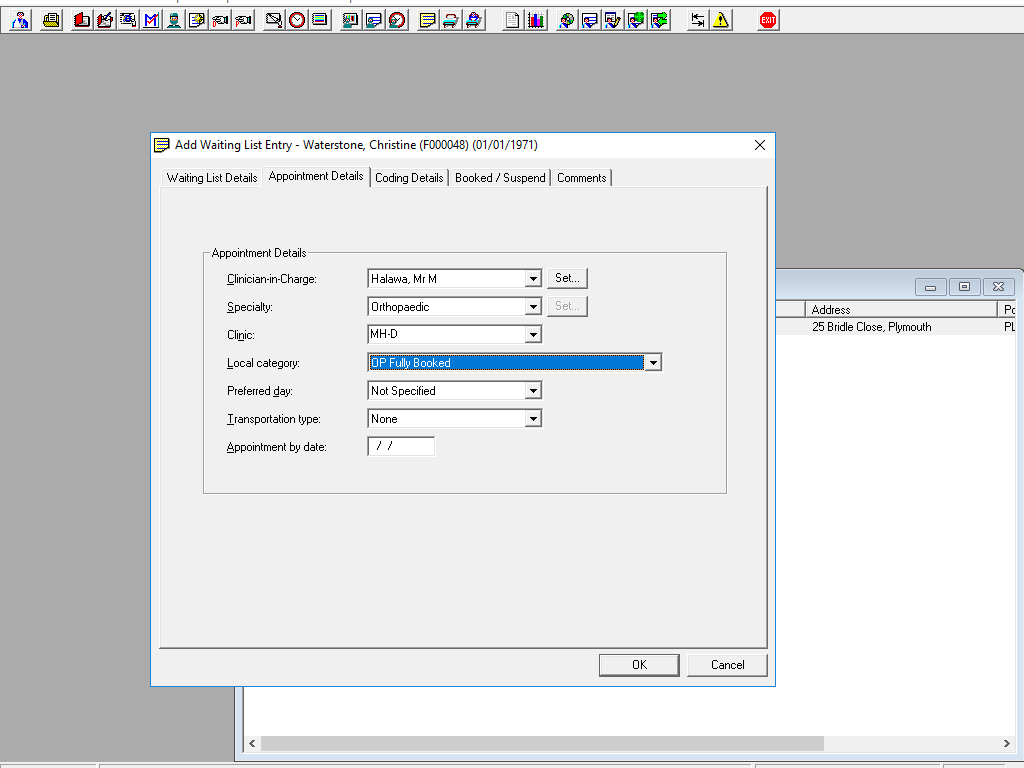Click the Set button beside Clinician-in-Charge
The height and width of the screenshot is (768, 1024).
point(568,278)
